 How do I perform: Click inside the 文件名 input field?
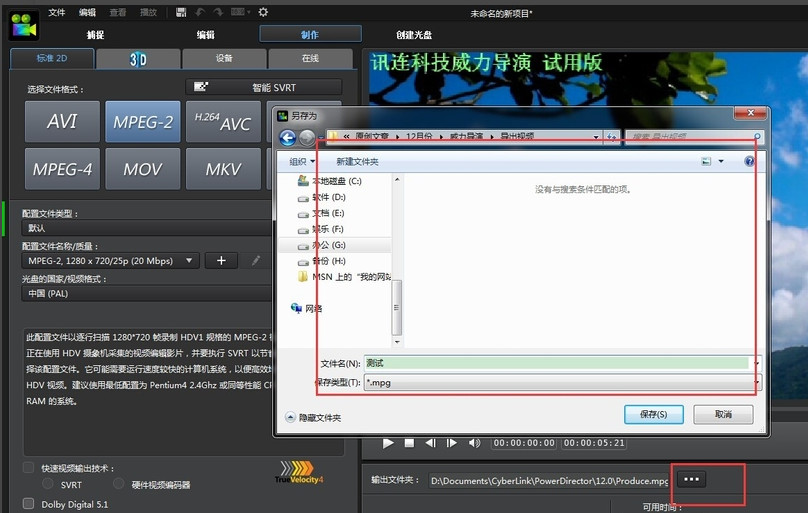coord(555,363)
